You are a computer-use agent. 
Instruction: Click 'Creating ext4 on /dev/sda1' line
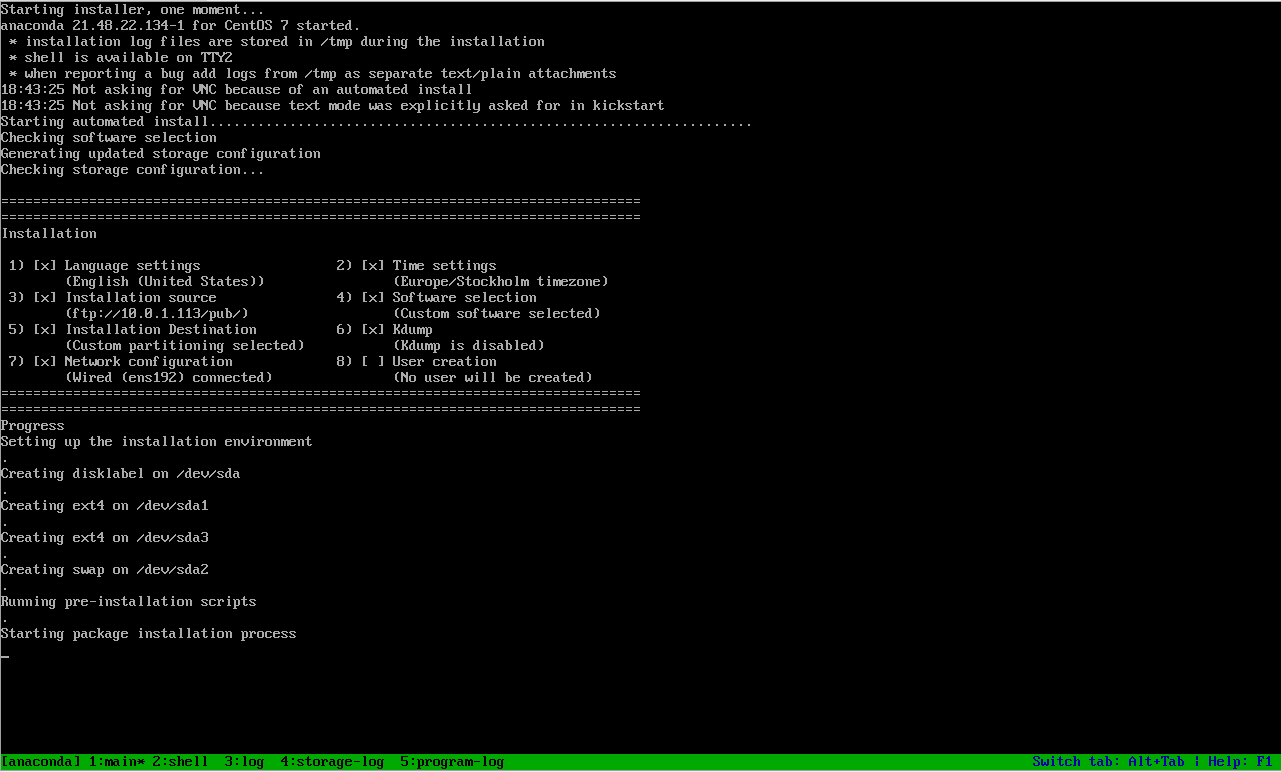click(104, 506)
